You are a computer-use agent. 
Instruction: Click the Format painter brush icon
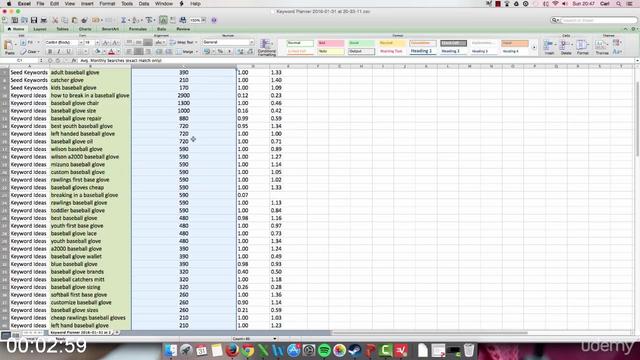84,20
